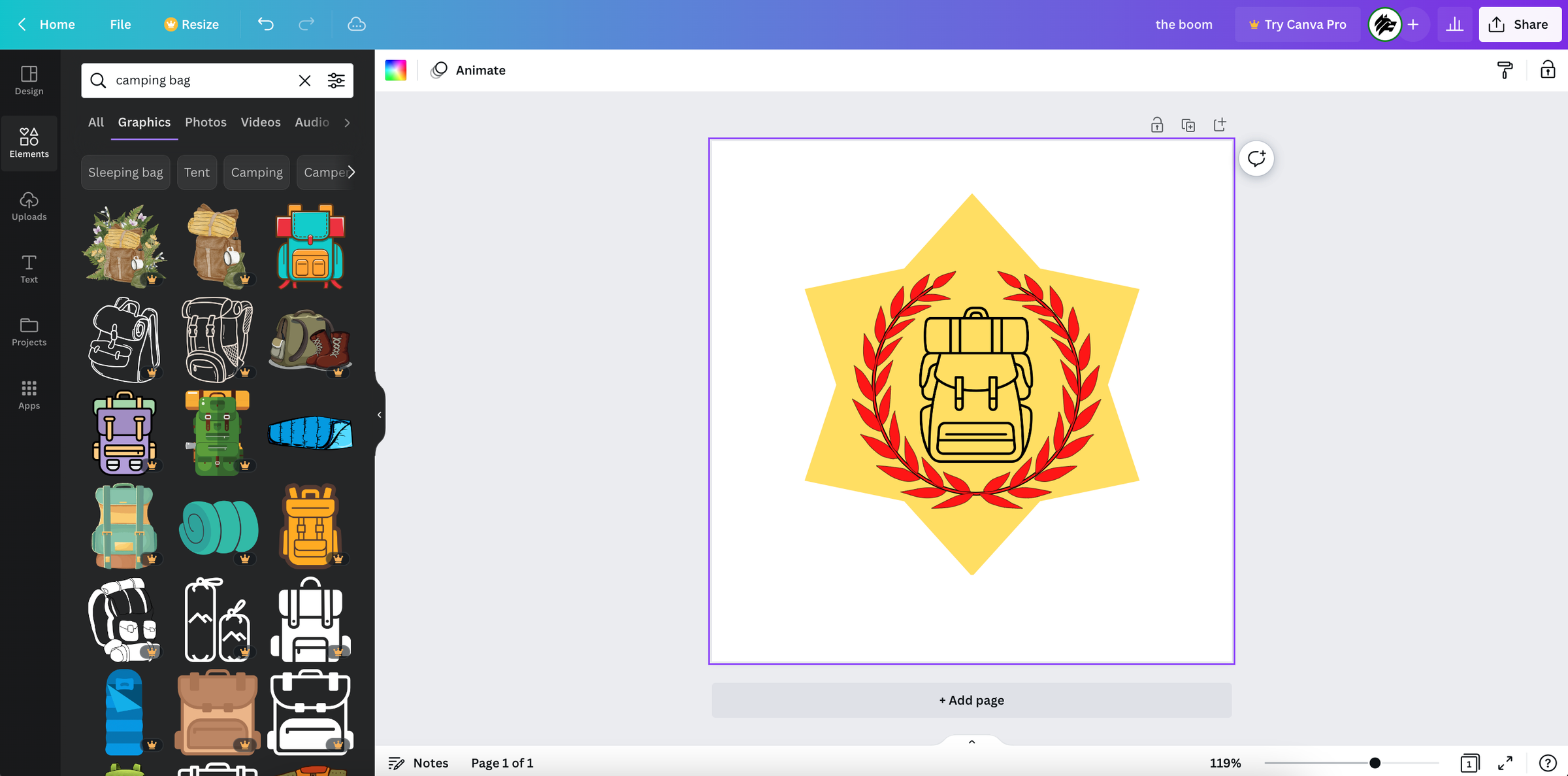The height and width of the screenshot is (776, 1568).
Task: Switch to the Photos tab
Action: click(205, 122)
